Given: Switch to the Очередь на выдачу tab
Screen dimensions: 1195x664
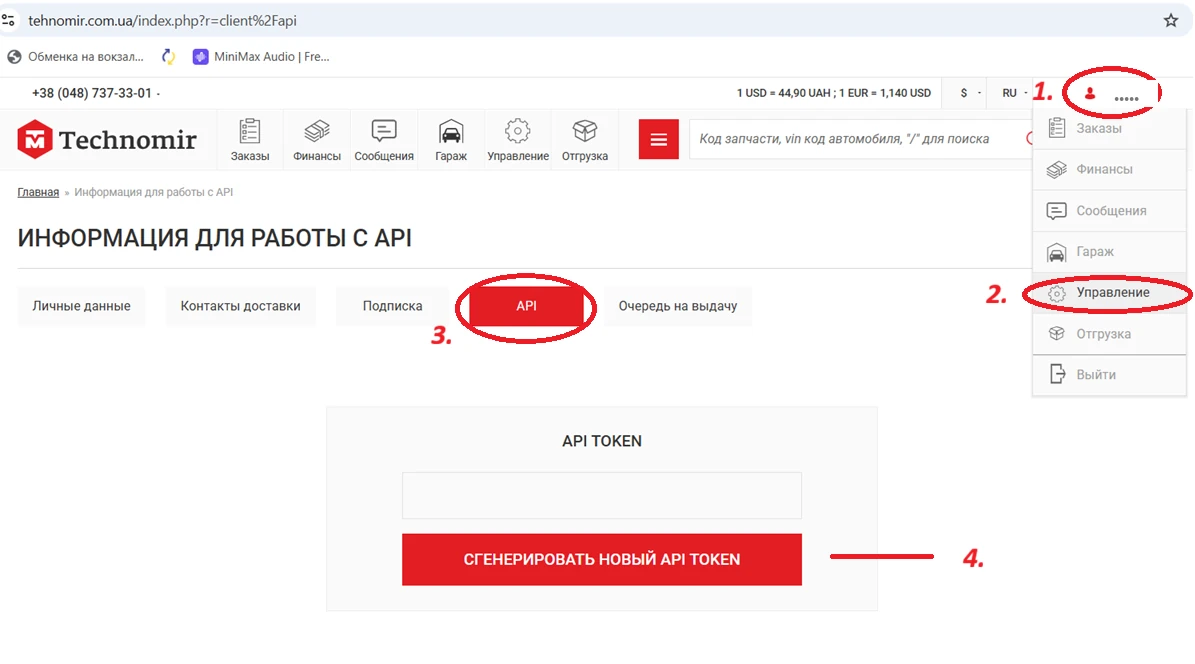Looking at the screenshot, I should pyautogui.click(x=678, y=306).
